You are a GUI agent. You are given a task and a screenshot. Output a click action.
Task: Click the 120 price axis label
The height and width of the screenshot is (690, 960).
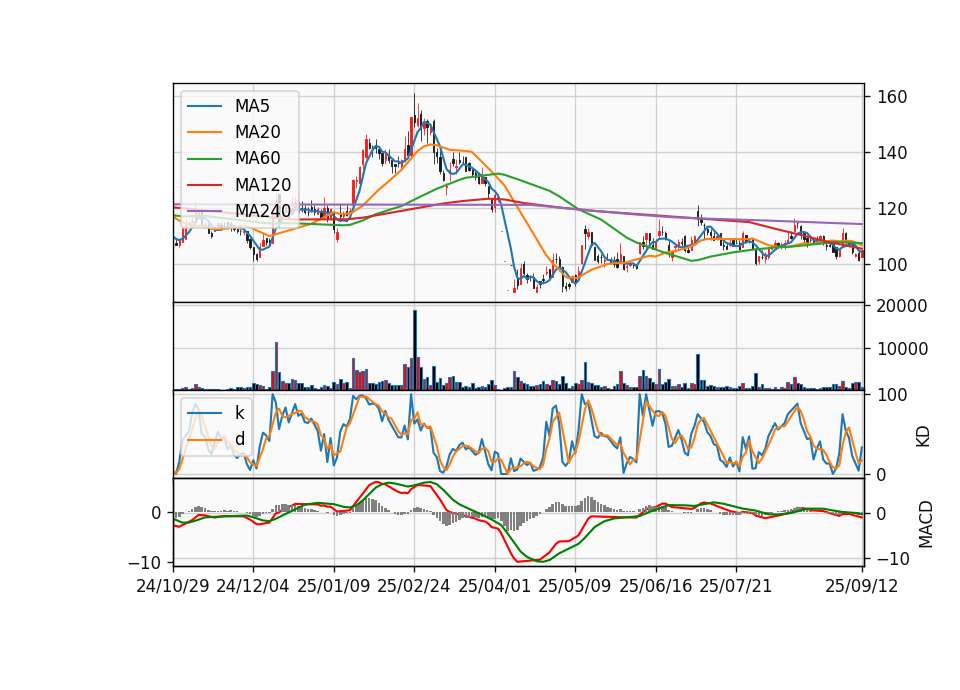(x=891, y=209)
